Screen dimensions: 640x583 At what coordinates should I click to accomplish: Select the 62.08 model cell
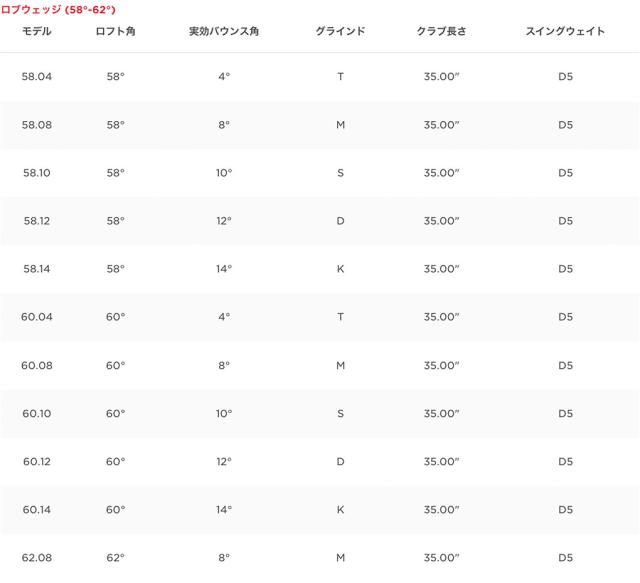click(x=36, y=557)
